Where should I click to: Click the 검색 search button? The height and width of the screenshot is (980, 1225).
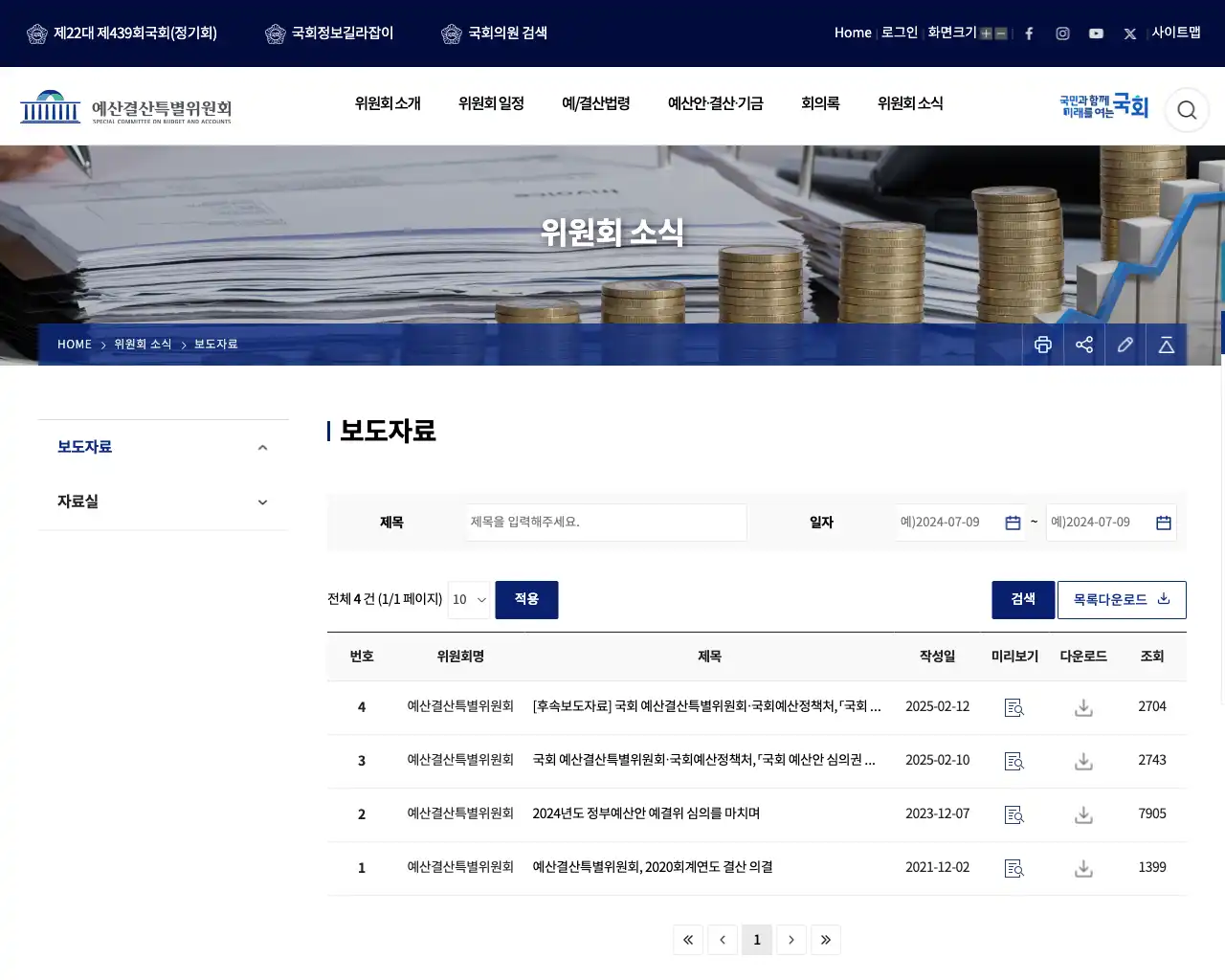[1023, 600]
